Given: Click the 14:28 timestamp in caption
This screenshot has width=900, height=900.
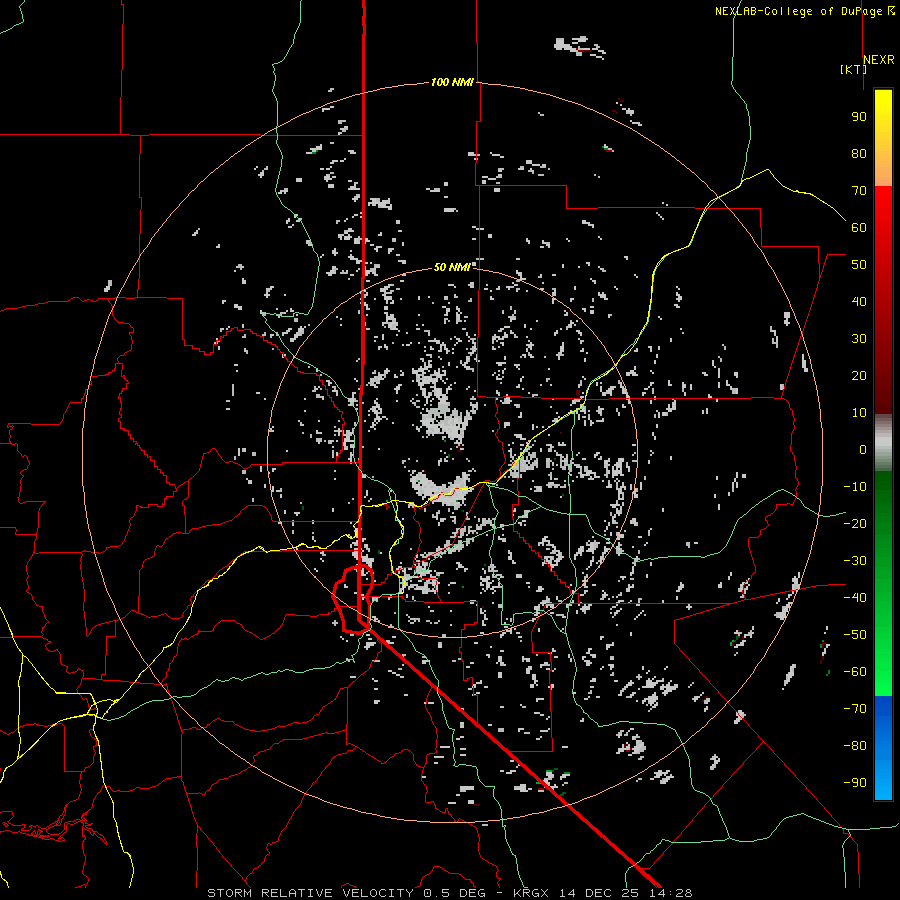Looking at the screenshot, I should point(670,893).
